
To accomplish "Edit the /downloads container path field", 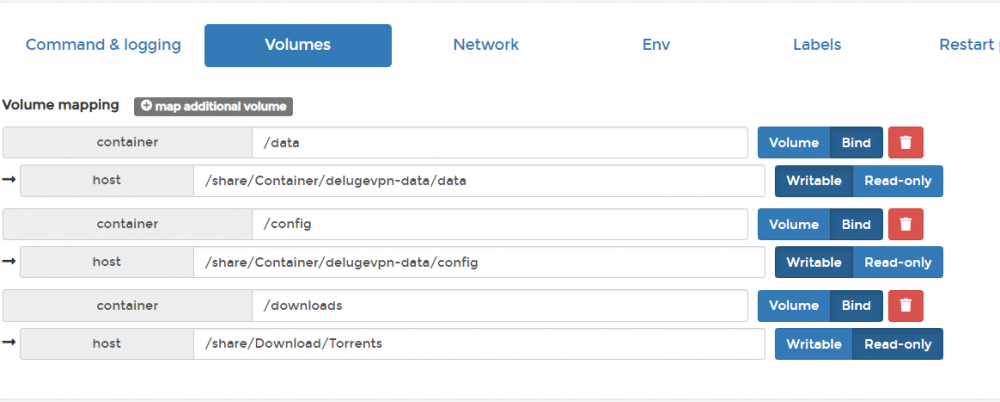I will point(500,306).
